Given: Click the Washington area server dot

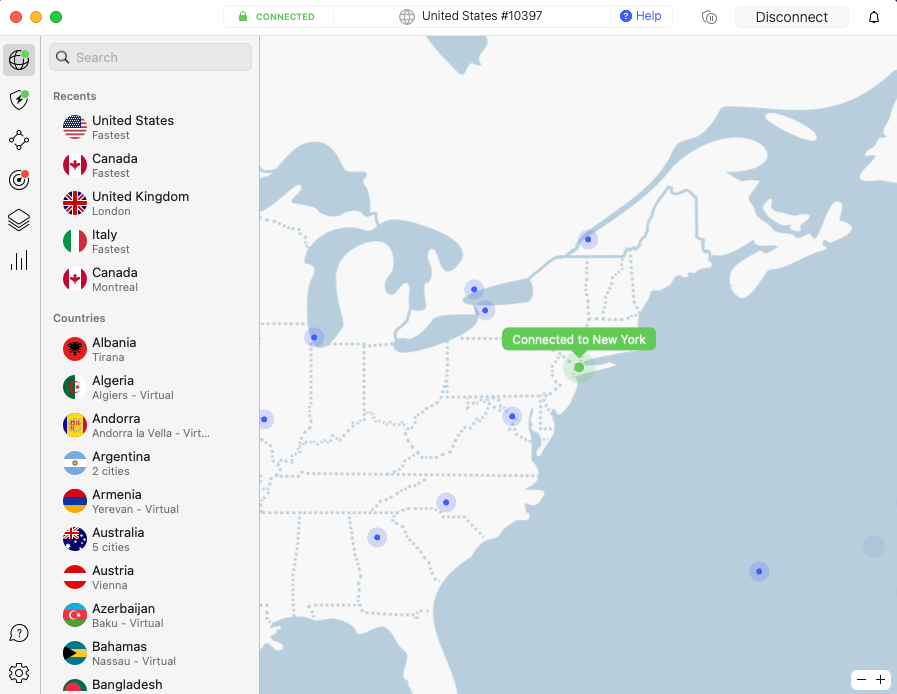Looking at the screenshot, I should tap(512, 416).
